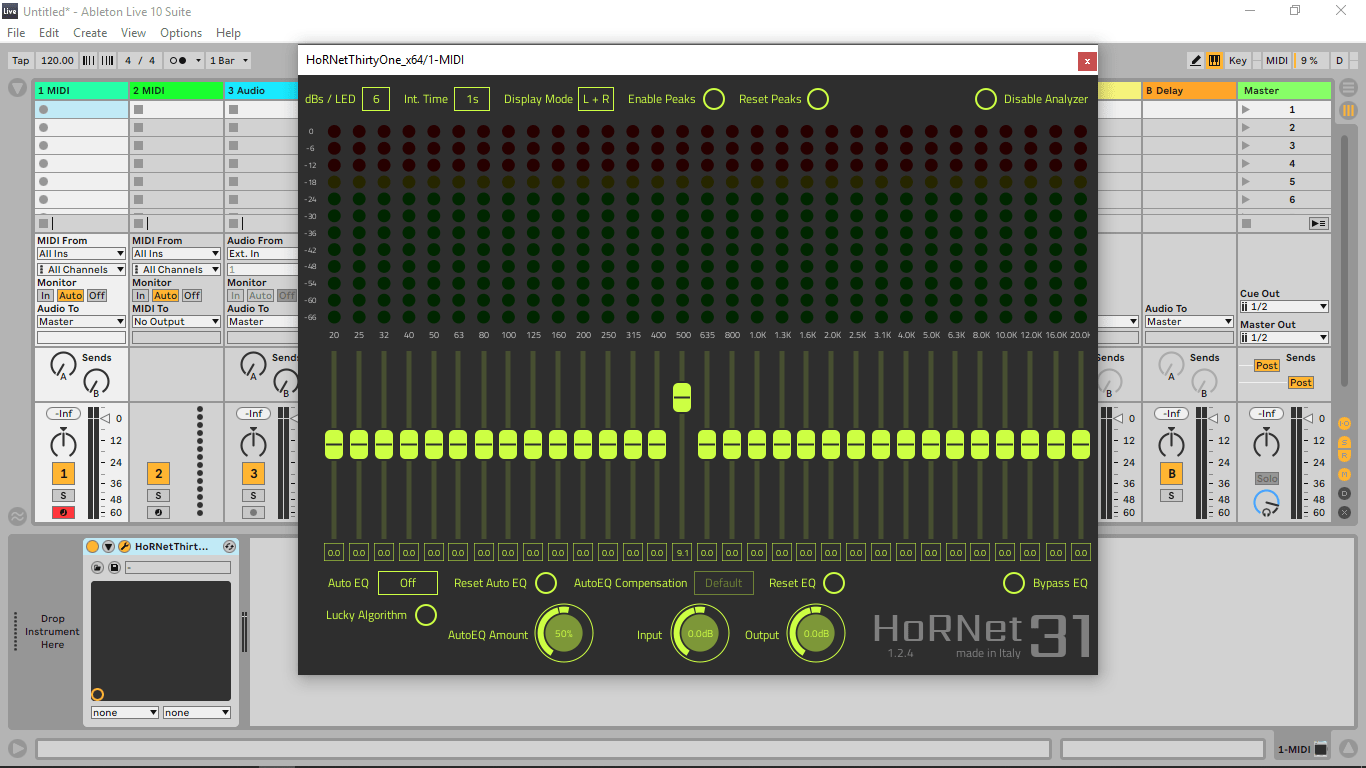
Task: Toggle In/Out section I-O icon
Action: point(1344,423)
